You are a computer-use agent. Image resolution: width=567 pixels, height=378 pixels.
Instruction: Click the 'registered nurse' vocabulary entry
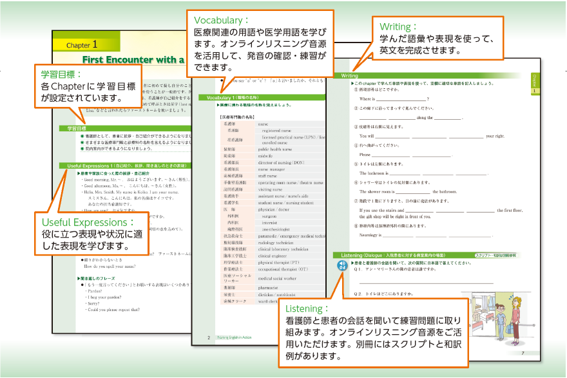pyautogui.click(x=277, y=131)
